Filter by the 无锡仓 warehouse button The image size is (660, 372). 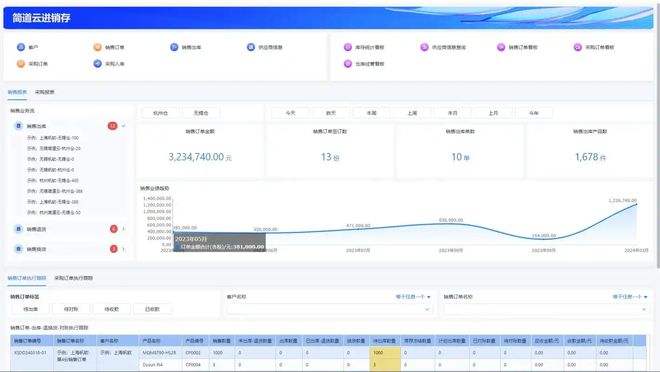tap(201, 113)
